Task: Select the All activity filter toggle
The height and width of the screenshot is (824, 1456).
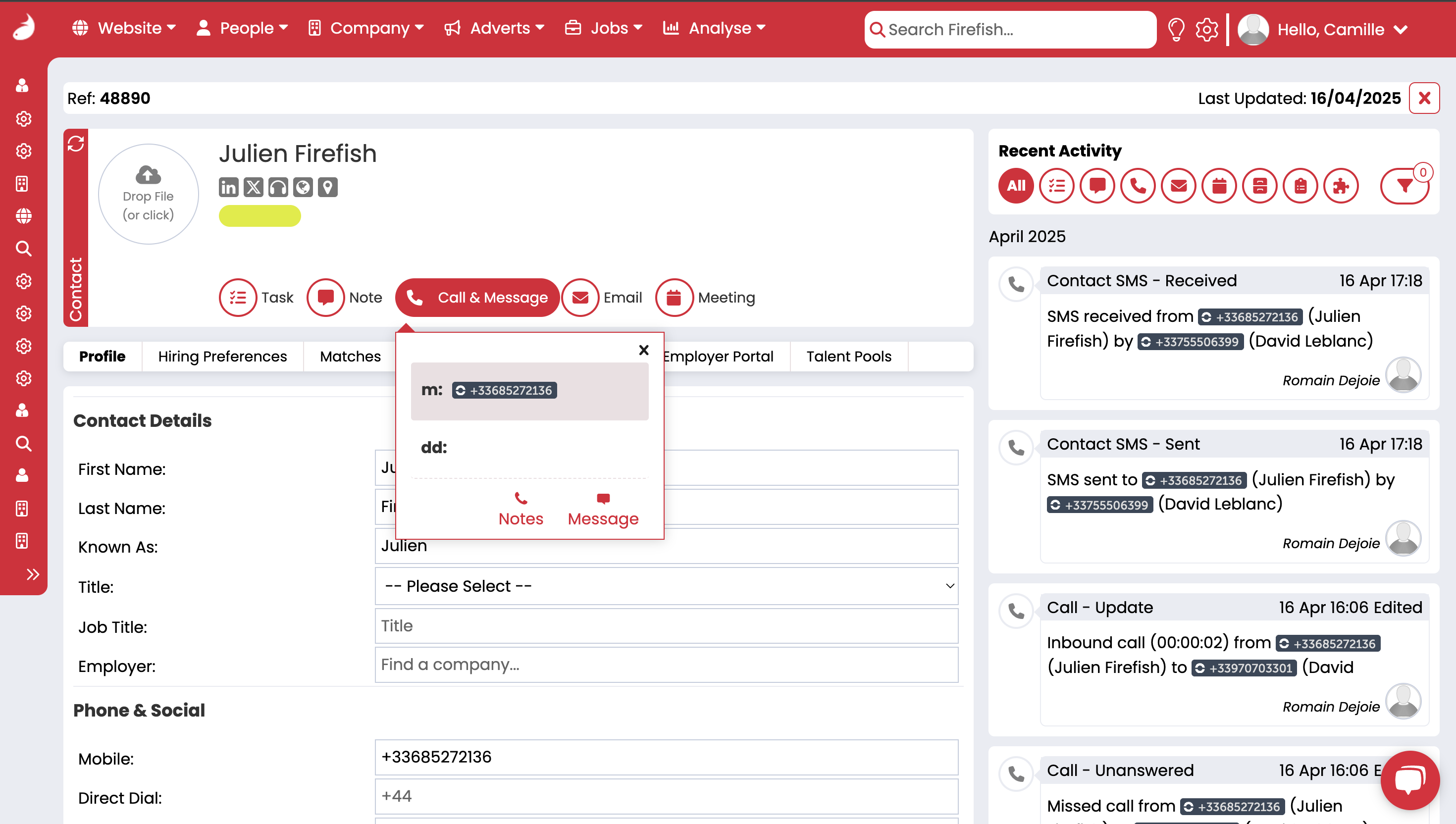Action: click(x=1016, y=186)
